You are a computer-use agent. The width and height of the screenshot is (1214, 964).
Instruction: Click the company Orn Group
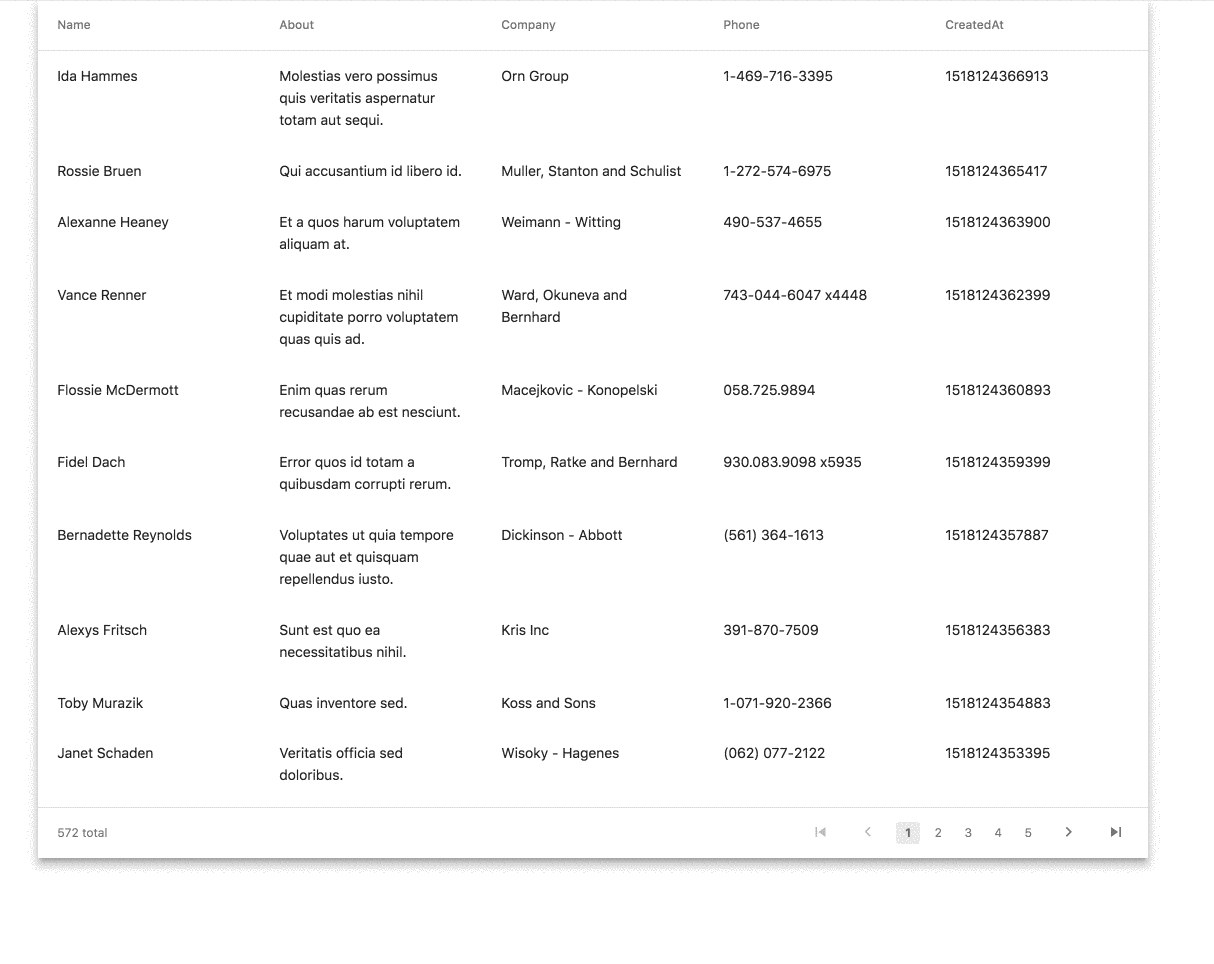(535, 76)
